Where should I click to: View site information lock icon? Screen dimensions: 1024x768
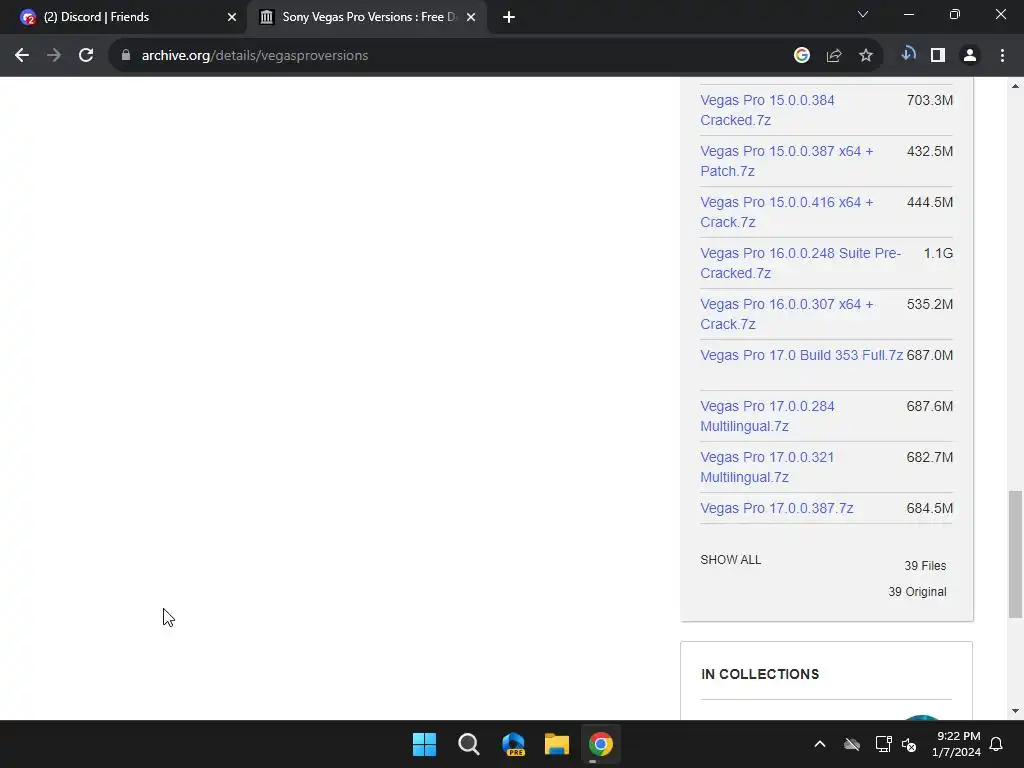(x=126, y=56)
